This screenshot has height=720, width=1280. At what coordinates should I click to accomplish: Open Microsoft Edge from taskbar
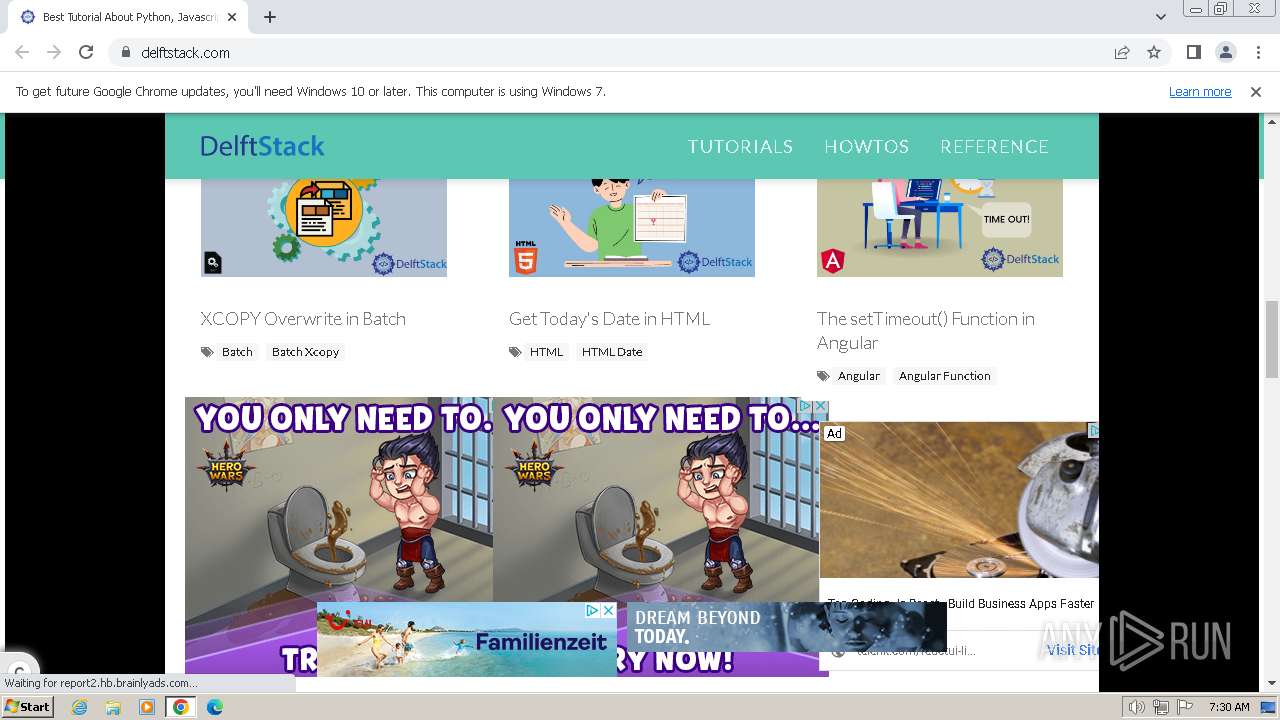coord(215,707)
